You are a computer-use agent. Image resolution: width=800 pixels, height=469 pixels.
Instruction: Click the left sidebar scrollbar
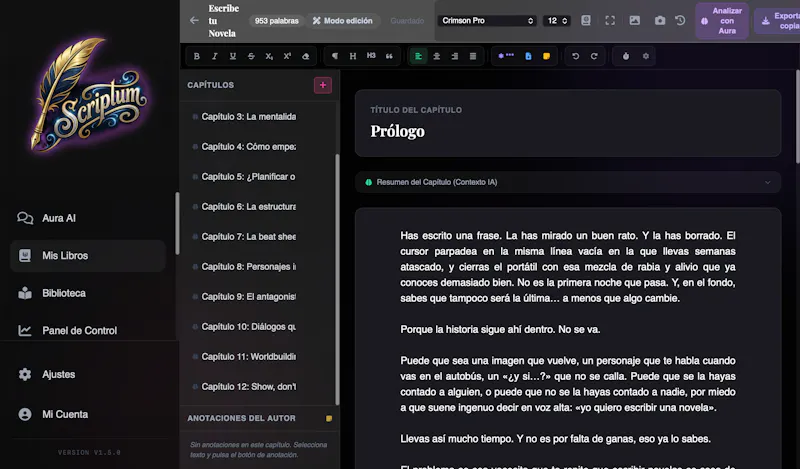point(177,223)
